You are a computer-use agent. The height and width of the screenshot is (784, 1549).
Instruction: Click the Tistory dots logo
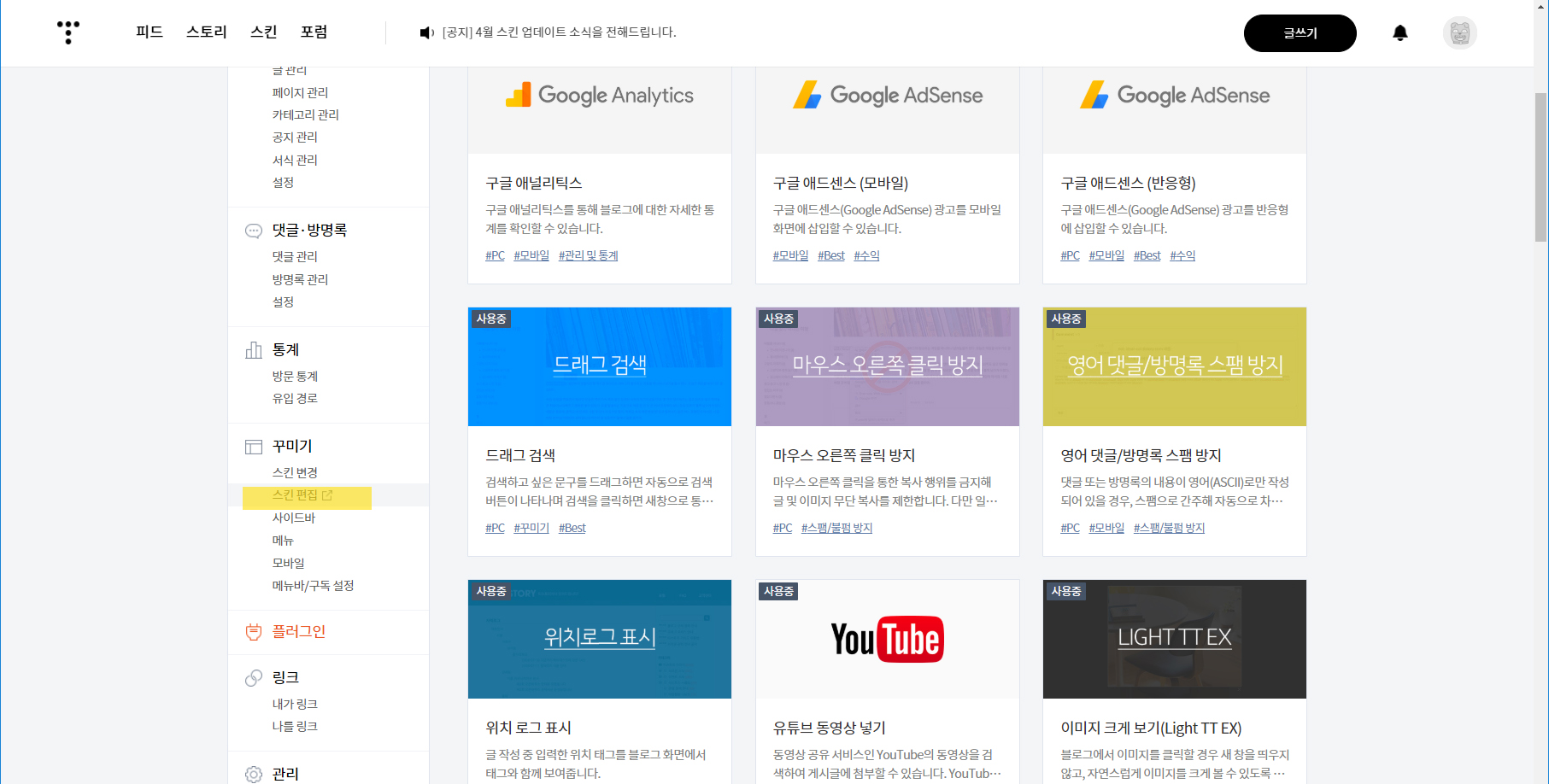point(68,32)
